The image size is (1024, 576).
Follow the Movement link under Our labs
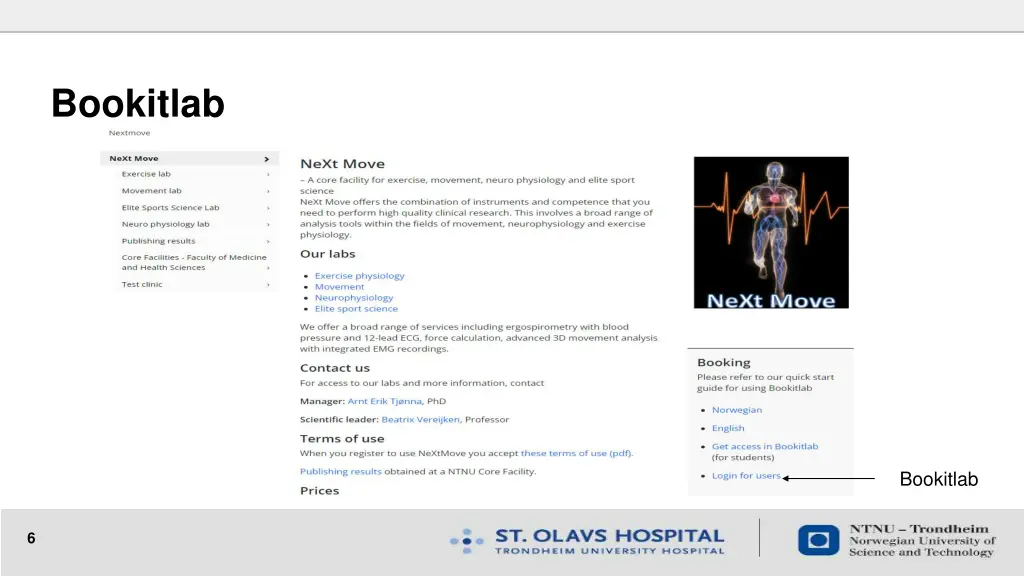pyautogui.click(x=339, y=287)
